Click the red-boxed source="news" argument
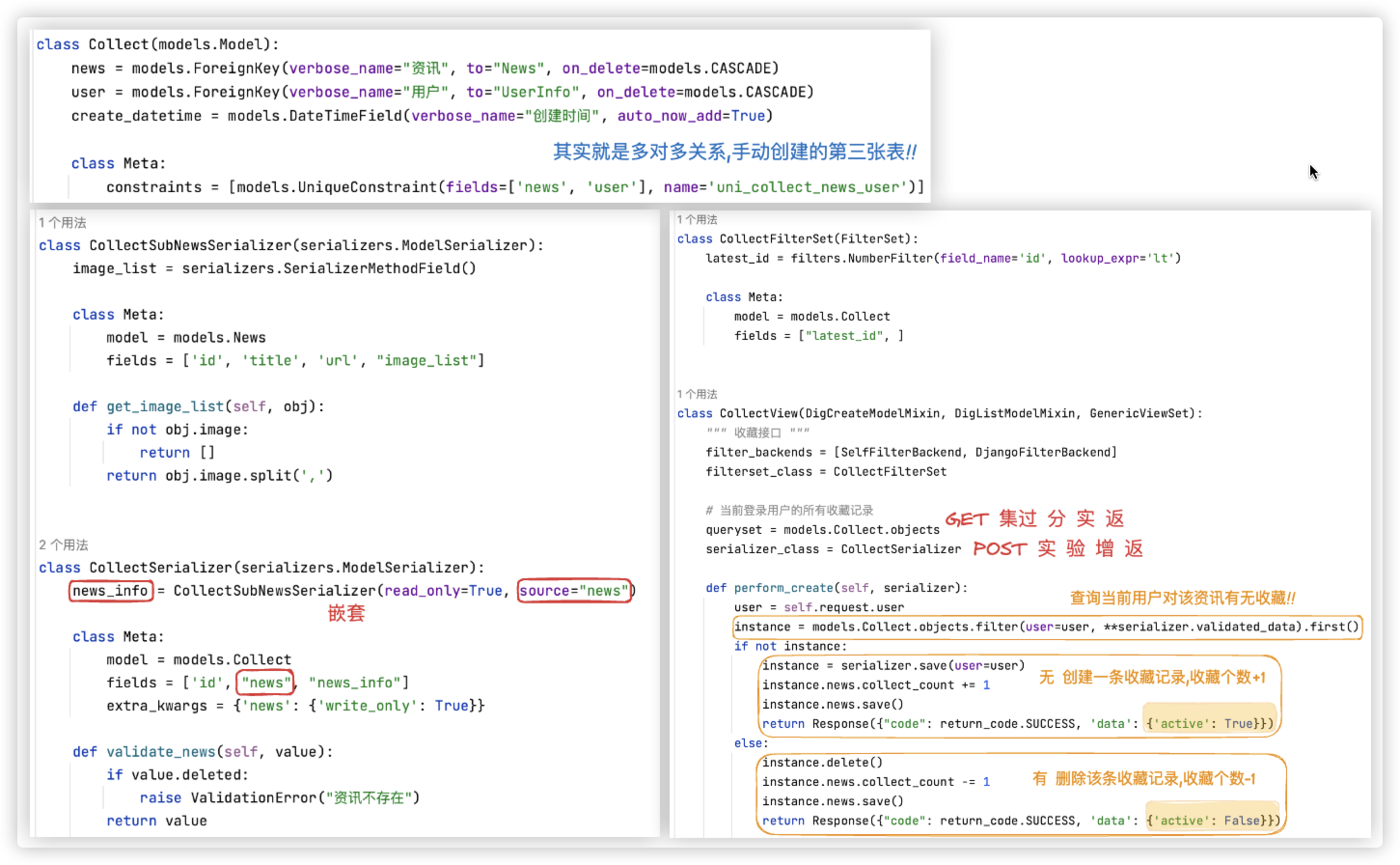 coord(574,591)
